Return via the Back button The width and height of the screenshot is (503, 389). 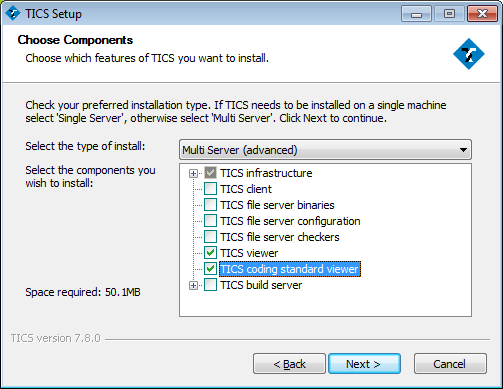point(289,364)
